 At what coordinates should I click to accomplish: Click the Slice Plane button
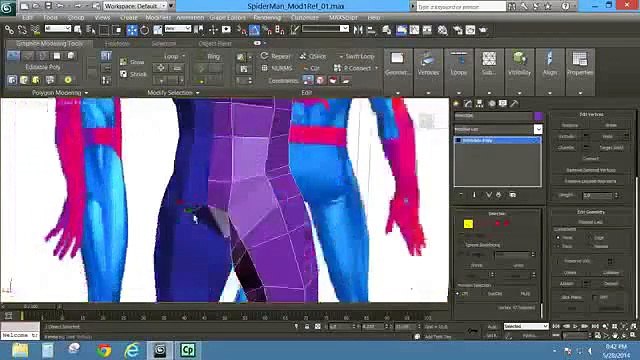click(571, 297)
